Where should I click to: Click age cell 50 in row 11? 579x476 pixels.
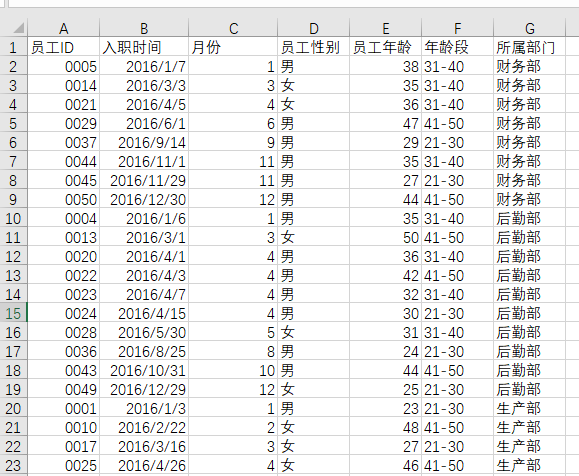click(386, 237)
